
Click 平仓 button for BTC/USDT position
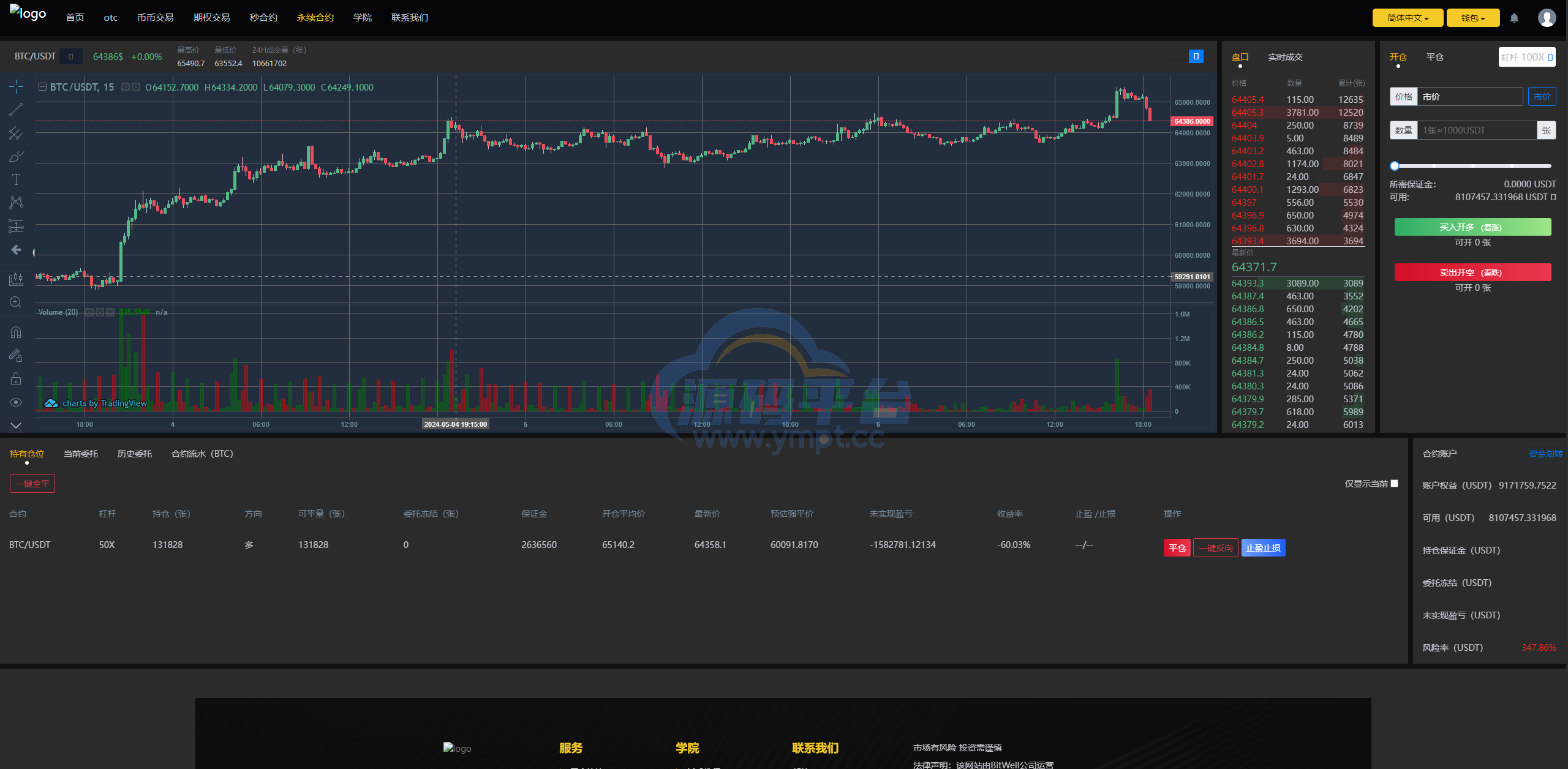1177,548
